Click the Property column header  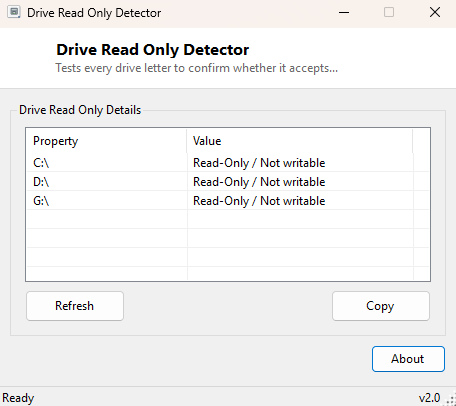tap(107, 141)
